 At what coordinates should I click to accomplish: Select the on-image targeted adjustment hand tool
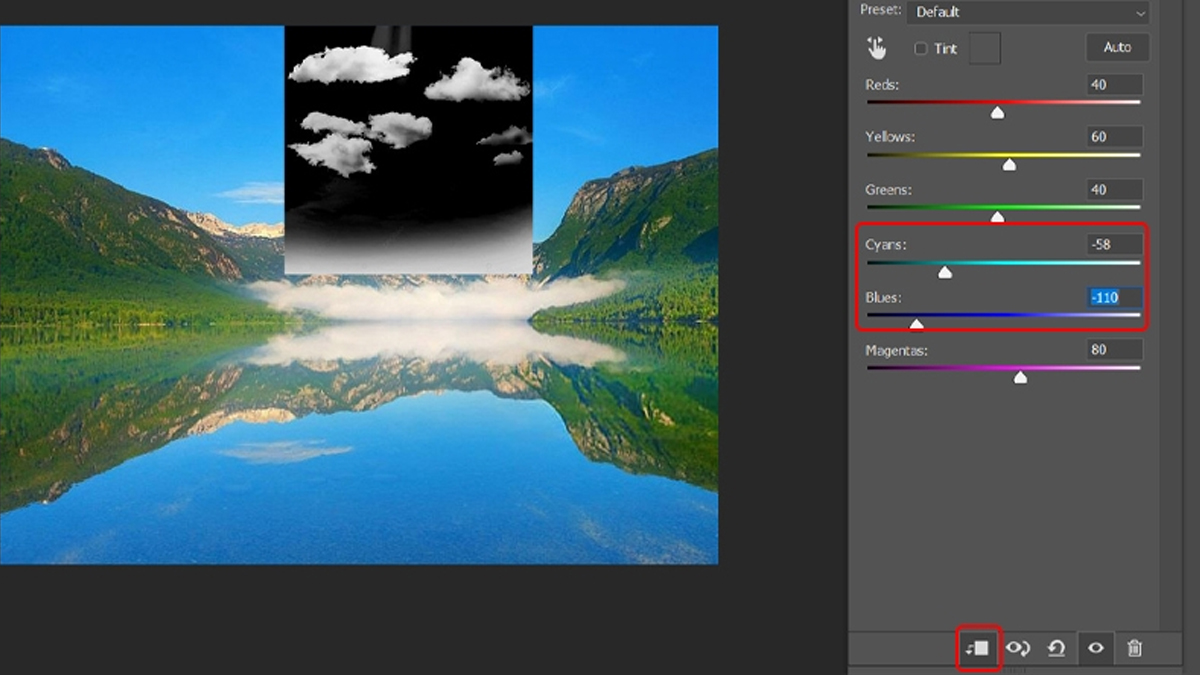[877, 48]
